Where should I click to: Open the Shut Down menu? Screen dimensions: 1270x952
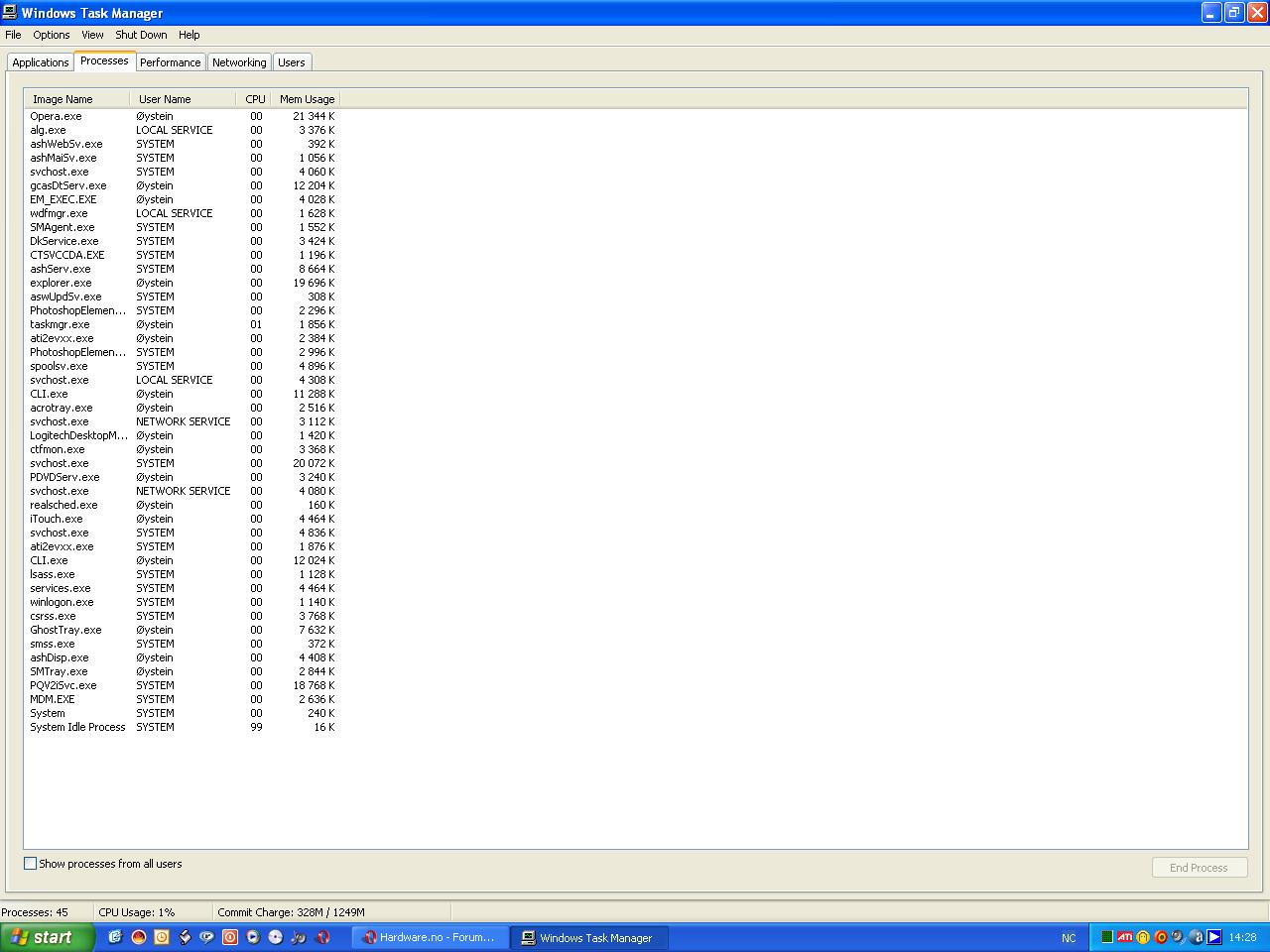click(x=141, y=35)
